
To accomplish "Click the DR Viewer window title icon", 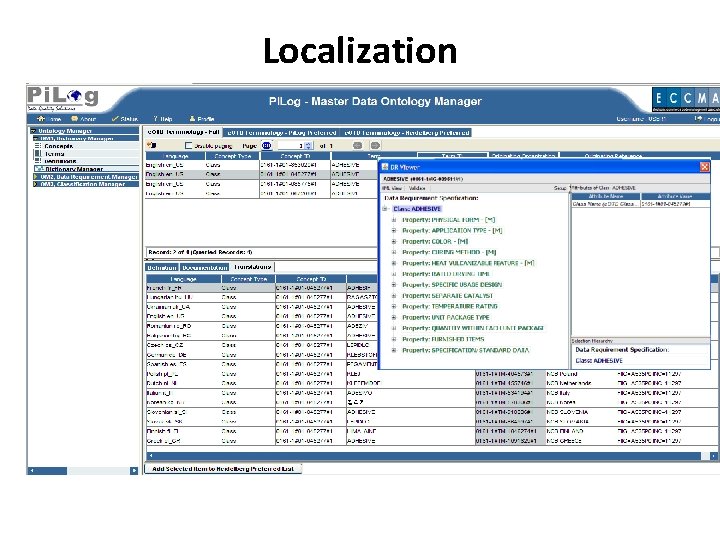I will point(385,167).
